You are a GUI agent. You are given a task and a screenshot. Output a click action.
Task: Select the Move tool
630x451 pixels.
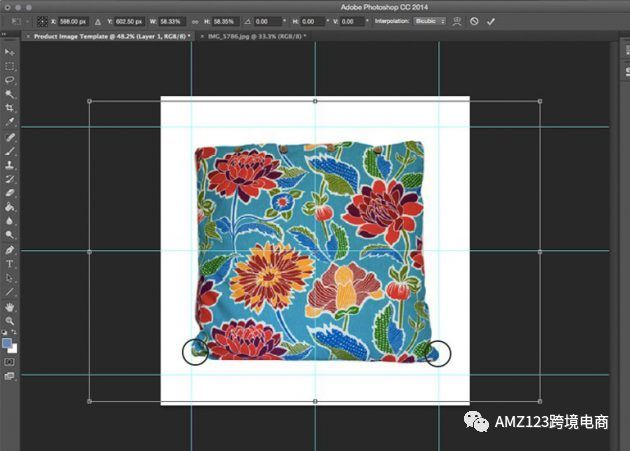10,52
